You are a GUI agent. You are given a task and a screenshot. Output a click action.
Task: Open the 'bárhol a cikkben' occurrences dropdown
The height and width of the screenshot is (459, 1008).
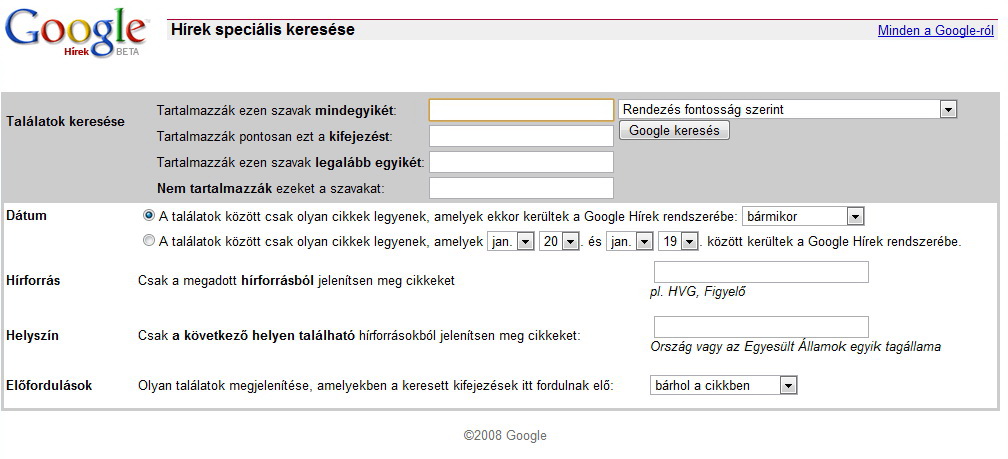point(724,386)
